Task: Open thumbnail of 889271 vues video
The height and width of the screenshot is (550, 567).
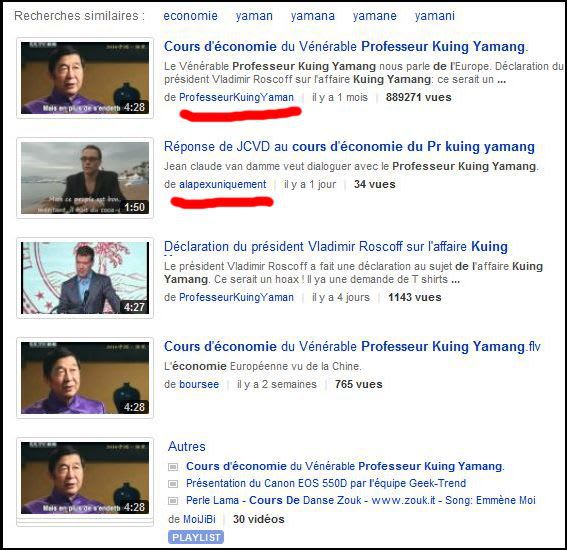Action: (85, 78)
